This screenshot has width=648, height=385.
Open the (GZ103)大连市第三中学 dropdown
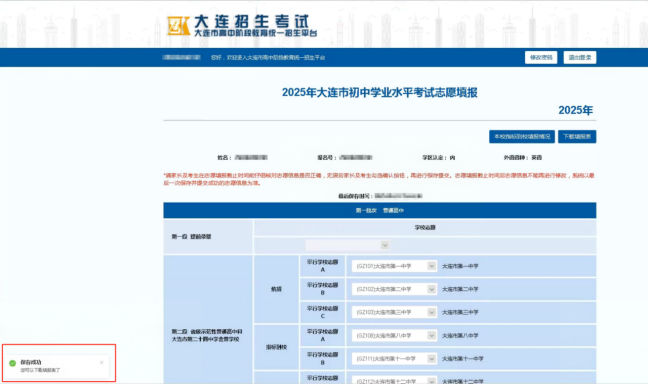coord(394,313)
